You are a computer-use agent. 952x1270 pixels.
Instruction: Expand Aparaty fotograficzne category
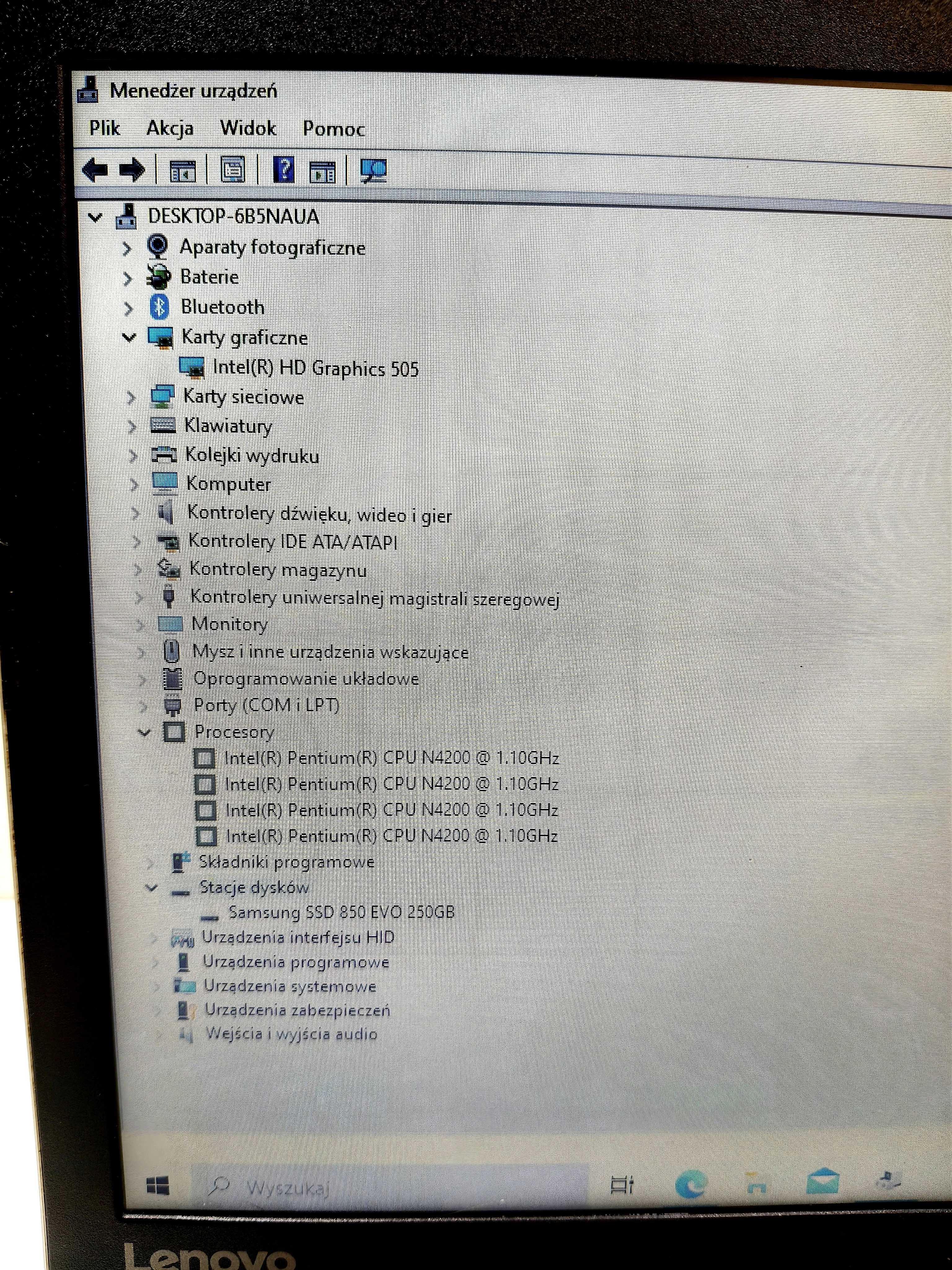127,249
